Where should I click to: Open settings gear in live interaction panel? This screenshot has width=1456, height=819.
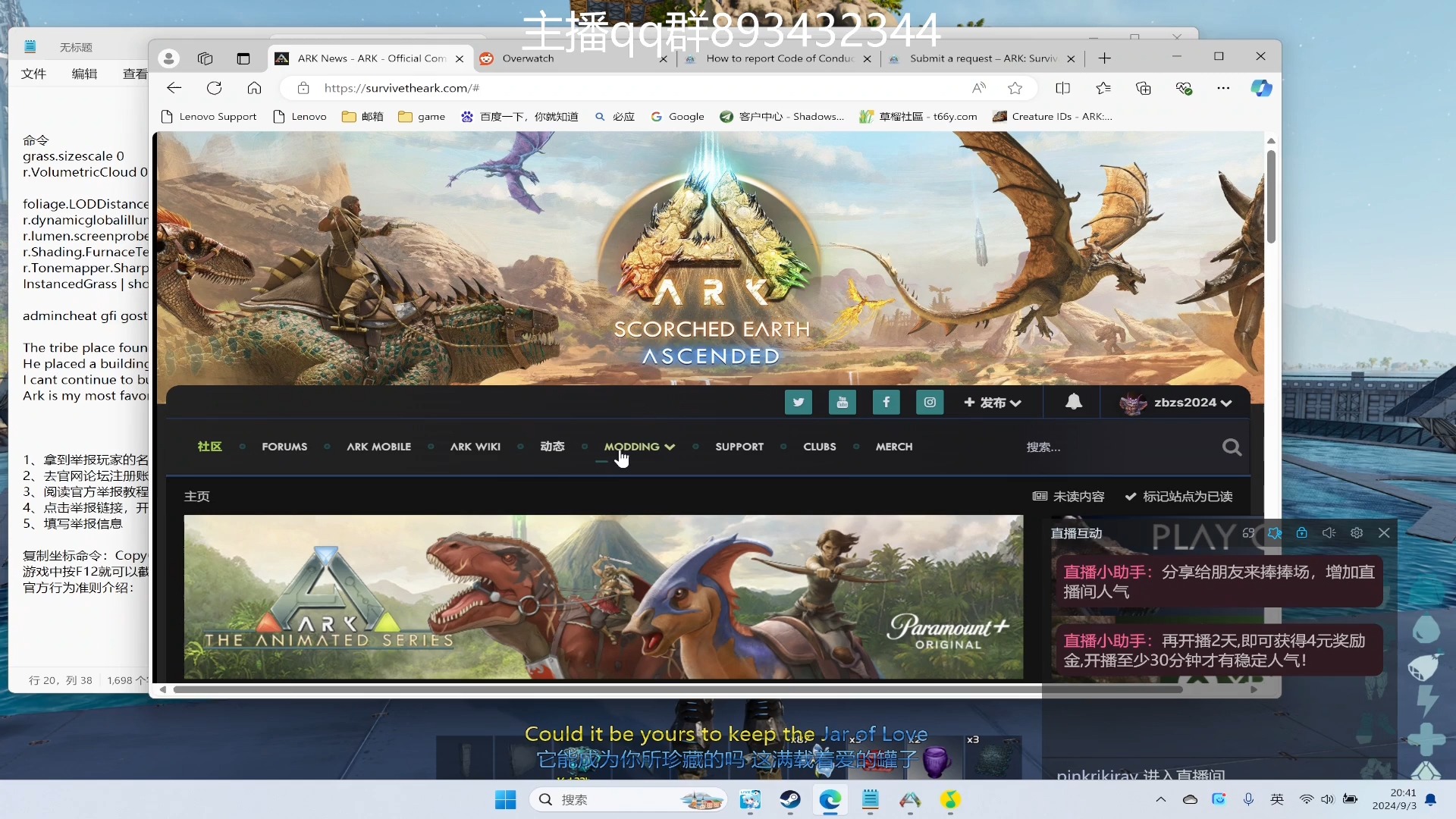coord(1357,533)
